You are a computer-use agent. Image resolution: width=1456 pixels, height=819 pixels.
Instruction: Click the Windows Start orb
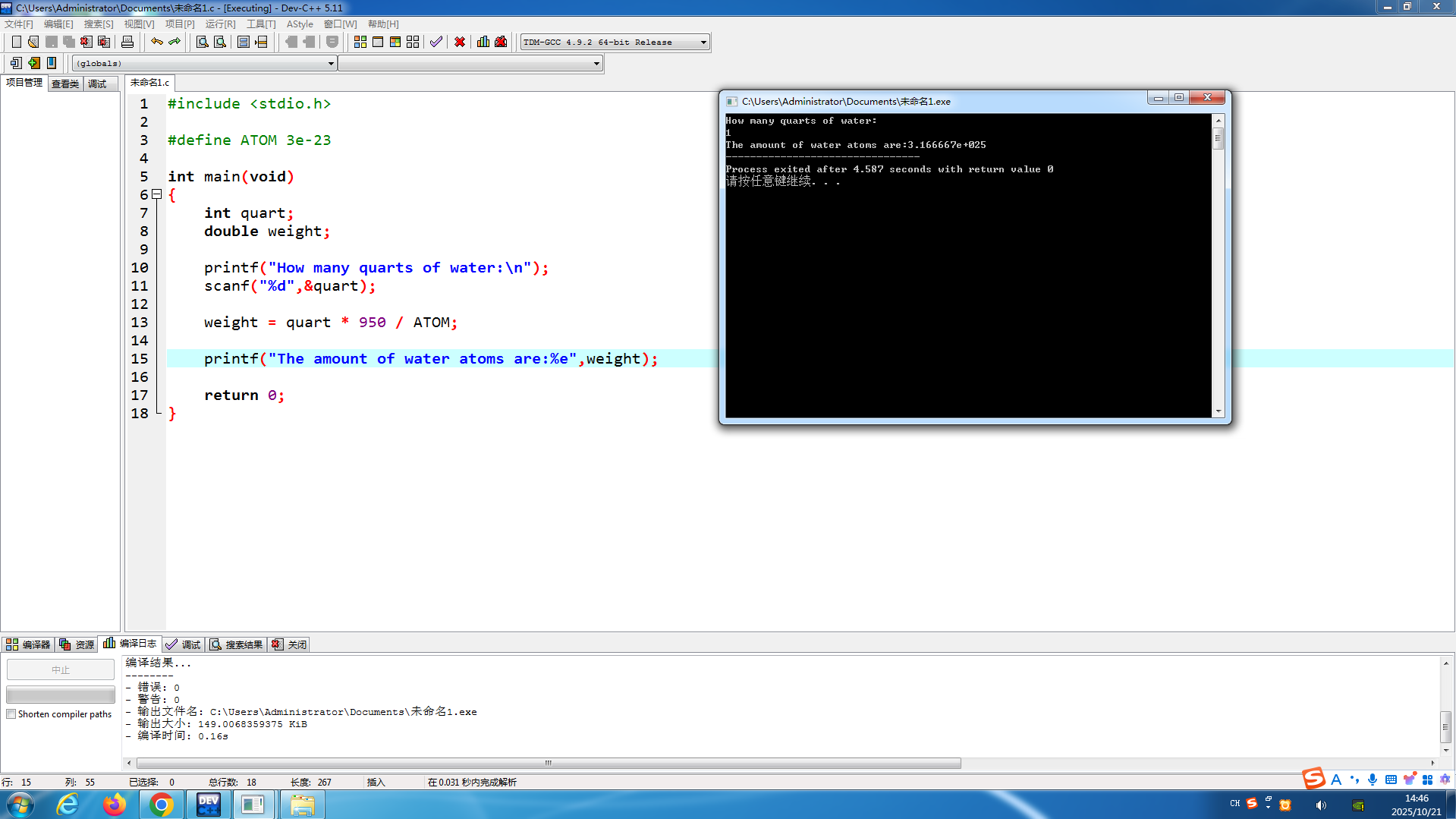point(19,805)
